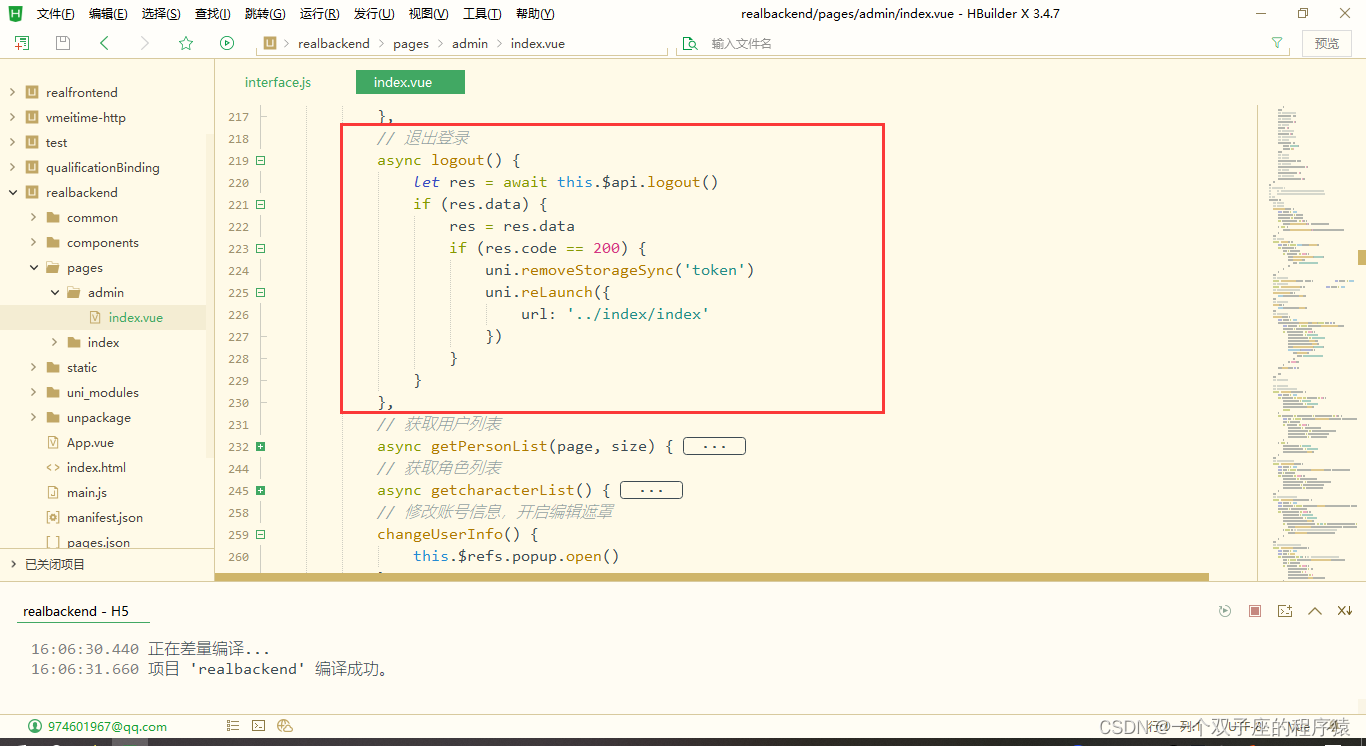
Task: Expand the components folder
Action: [33, 242]
